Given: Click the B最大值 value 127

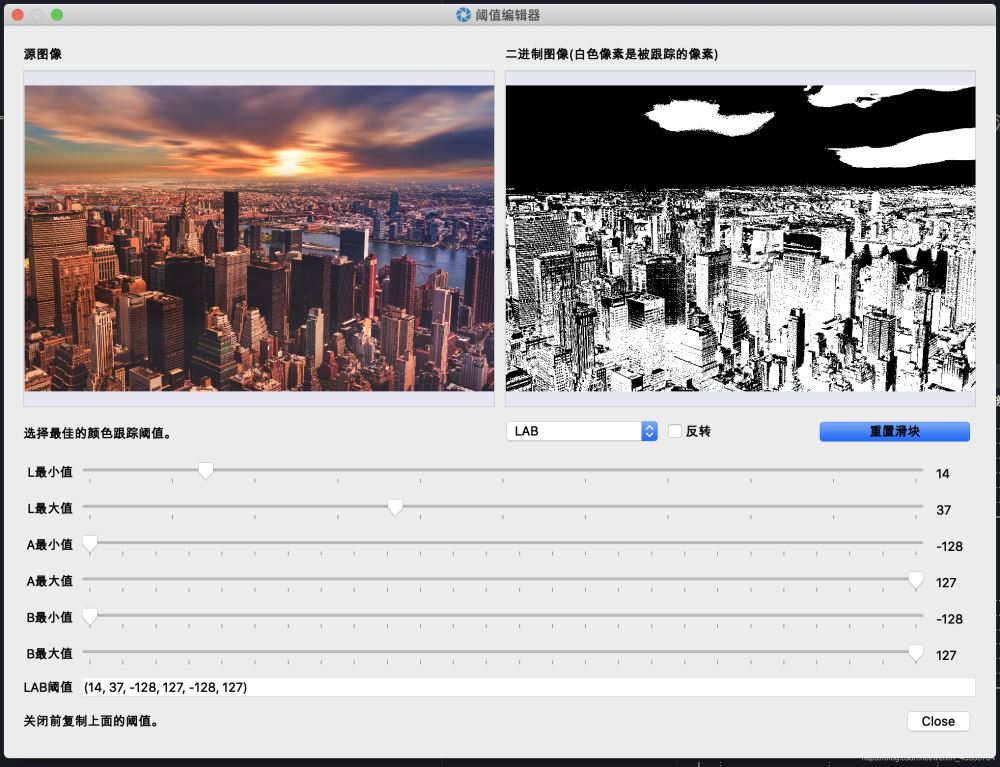Looking at the screenshot, I should [x=946, y=655].
